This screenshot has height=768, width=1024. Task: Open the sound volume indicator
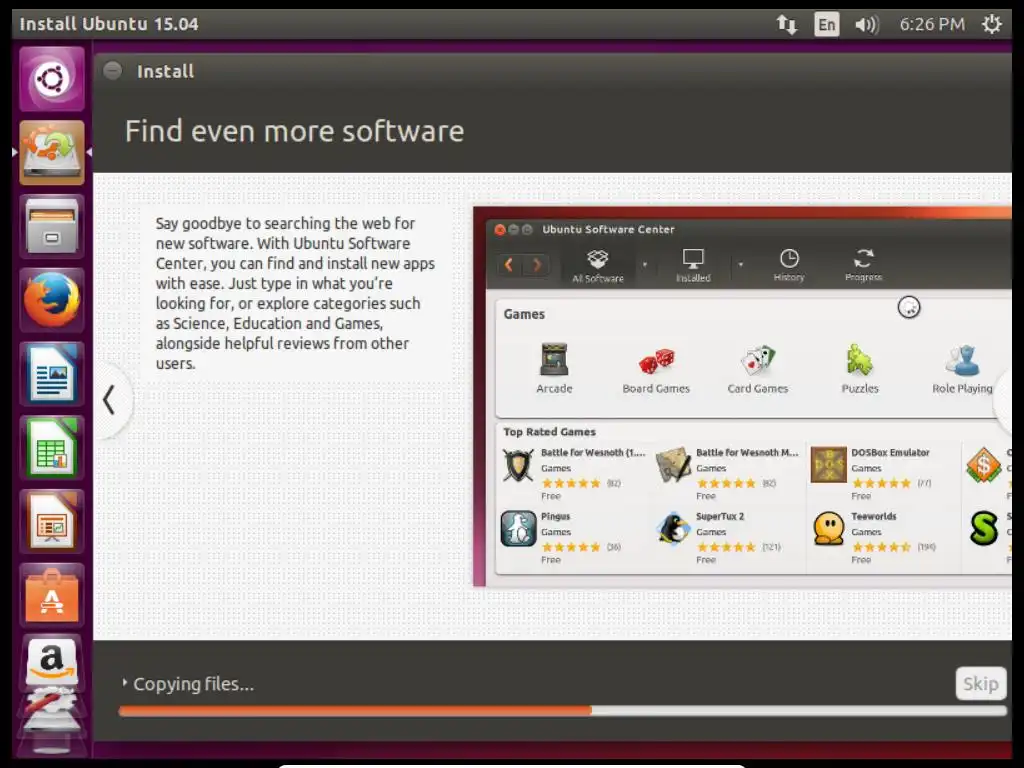pos(867,25)
